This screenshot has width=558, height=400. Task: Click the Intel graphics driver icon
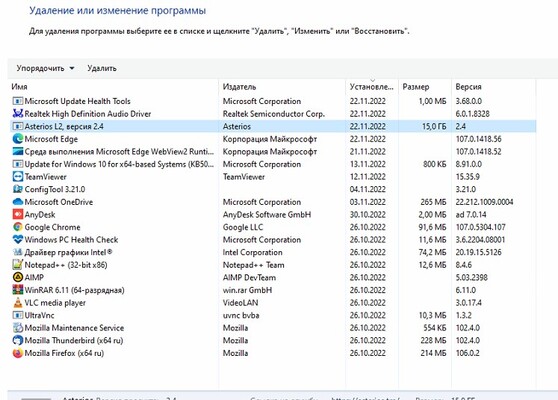(x=17, y=252)
